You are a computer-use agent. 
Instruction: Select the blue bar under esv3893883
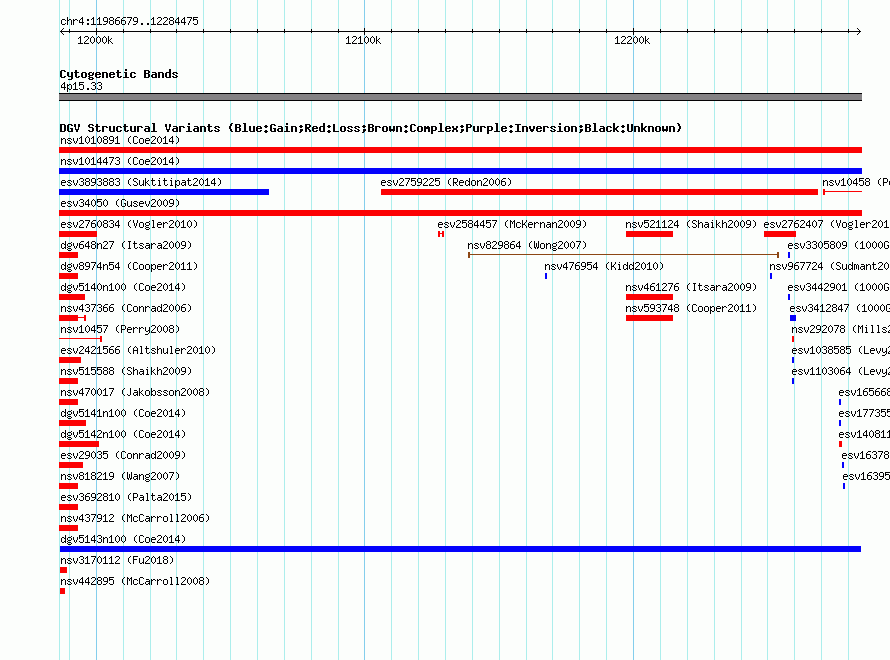(164, 192)
